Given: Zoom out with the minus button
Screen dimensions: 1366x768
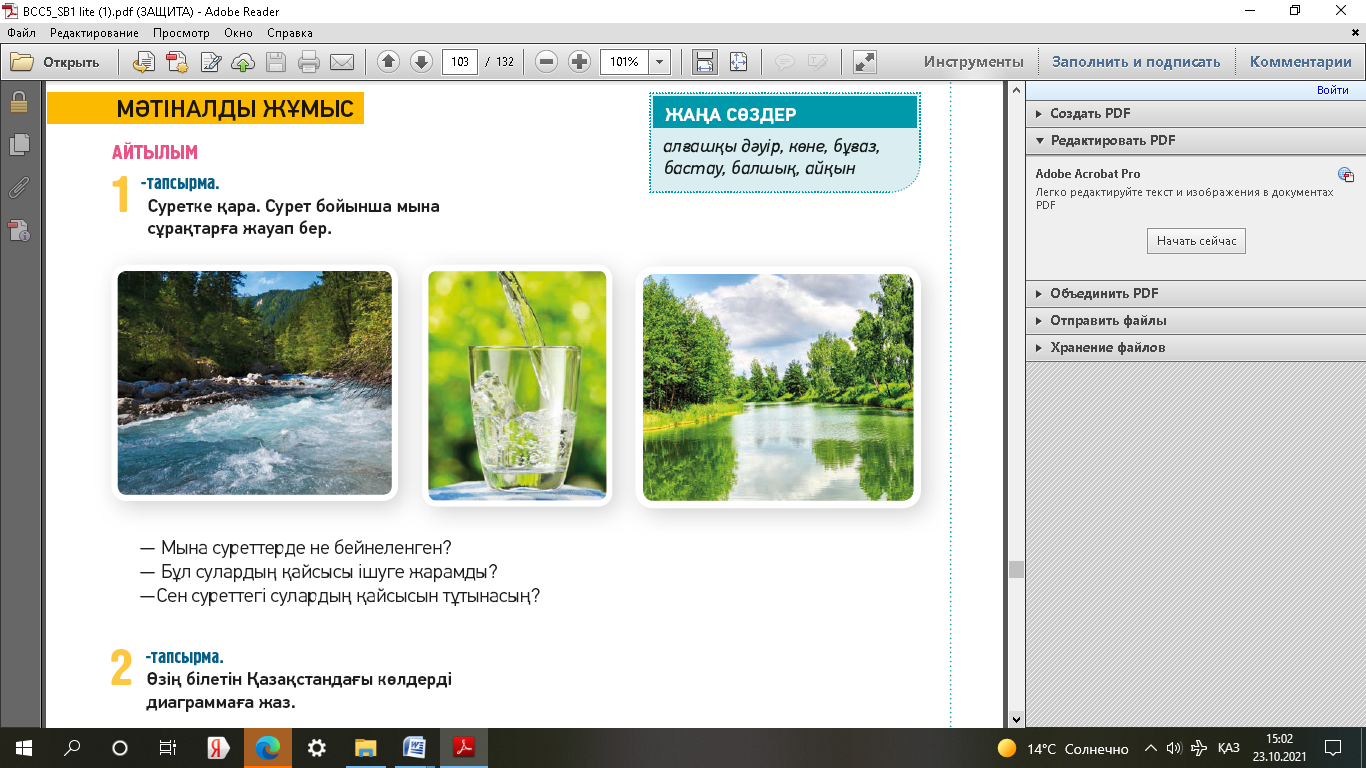Looking at the screenshot, I should click(546, 62).
